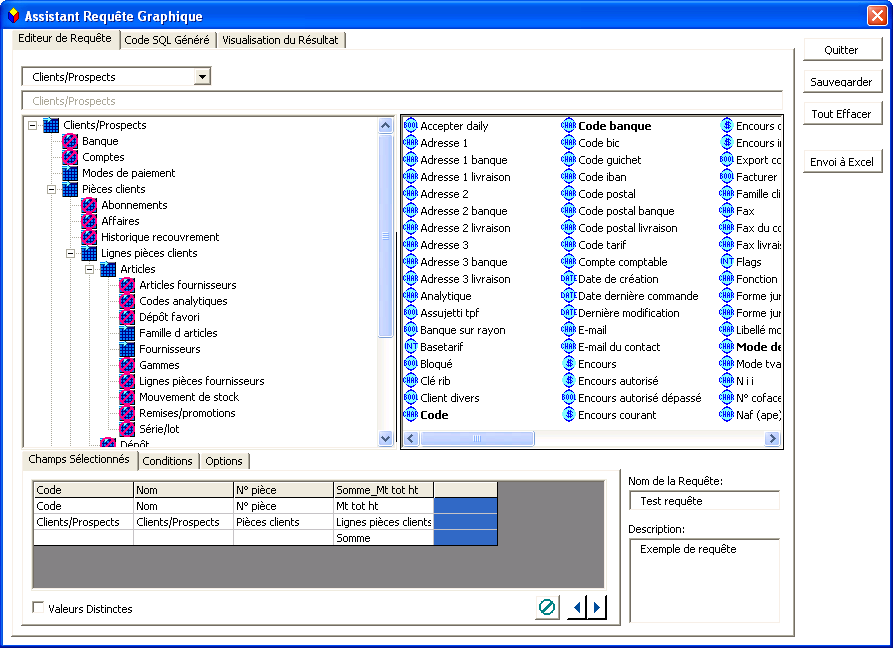Select the Banque table icon in tree
The width and height of the screenshot is (893, 648).
click(70, 141)
